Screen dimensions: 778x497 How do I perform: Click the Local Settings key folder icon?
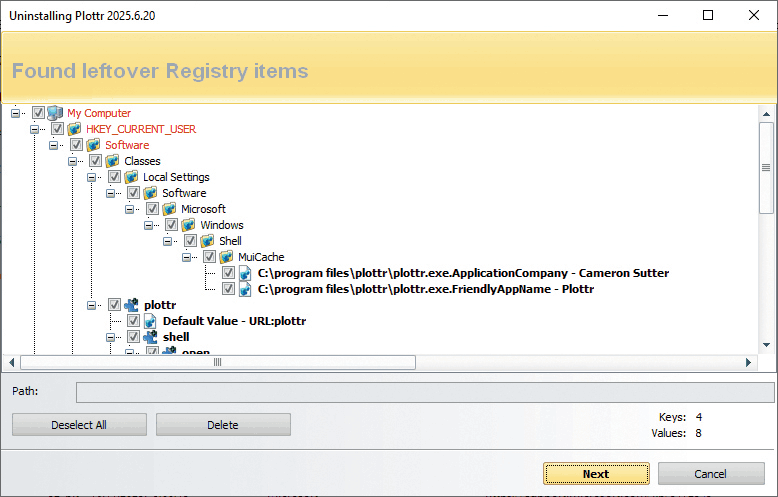(131, 177)
